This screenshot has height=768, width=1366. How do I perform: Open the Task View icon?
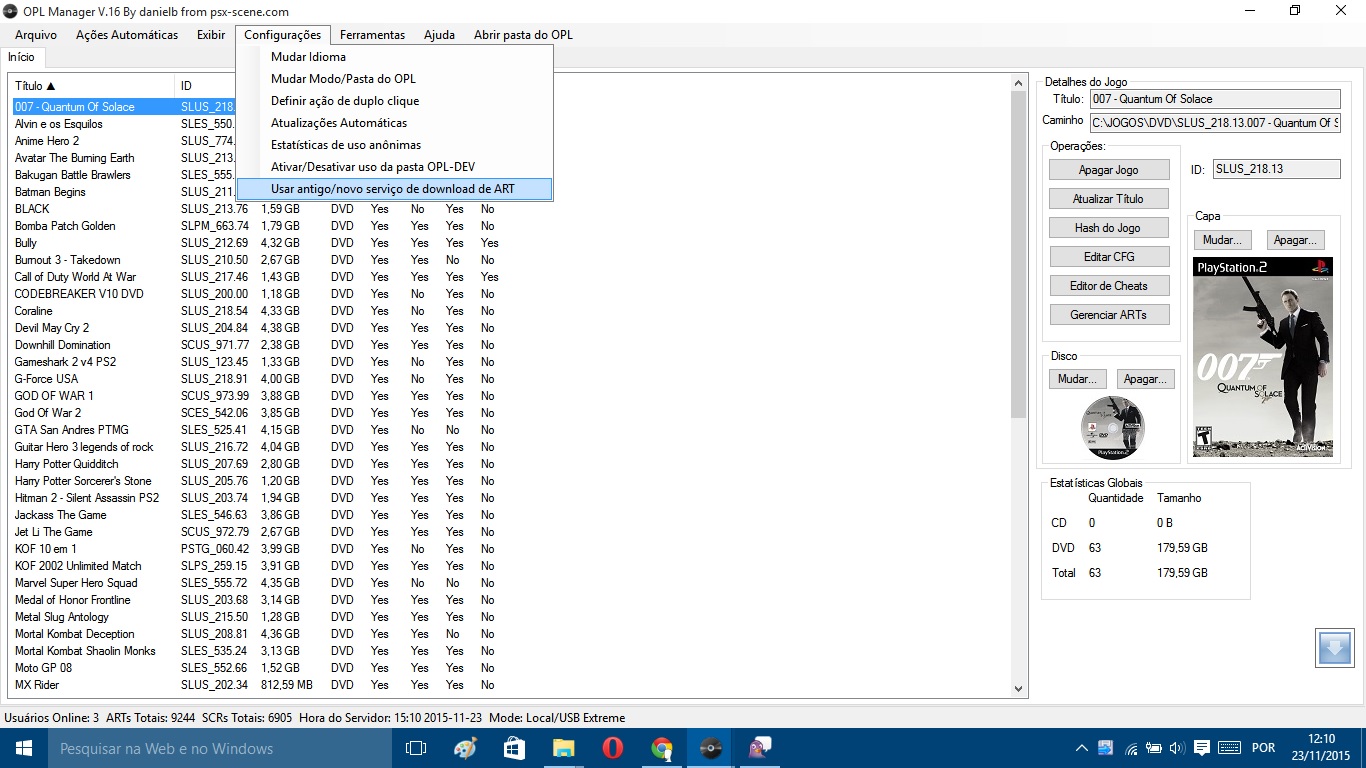point(416,748)
